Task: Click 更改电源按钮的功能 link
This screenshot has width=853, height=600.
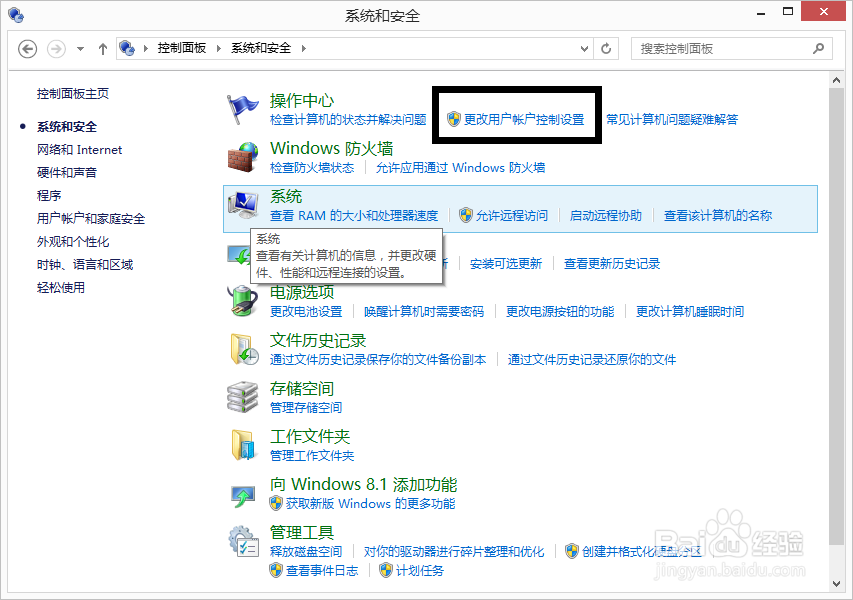Action: pyautogui.click(x=560, y=312)
